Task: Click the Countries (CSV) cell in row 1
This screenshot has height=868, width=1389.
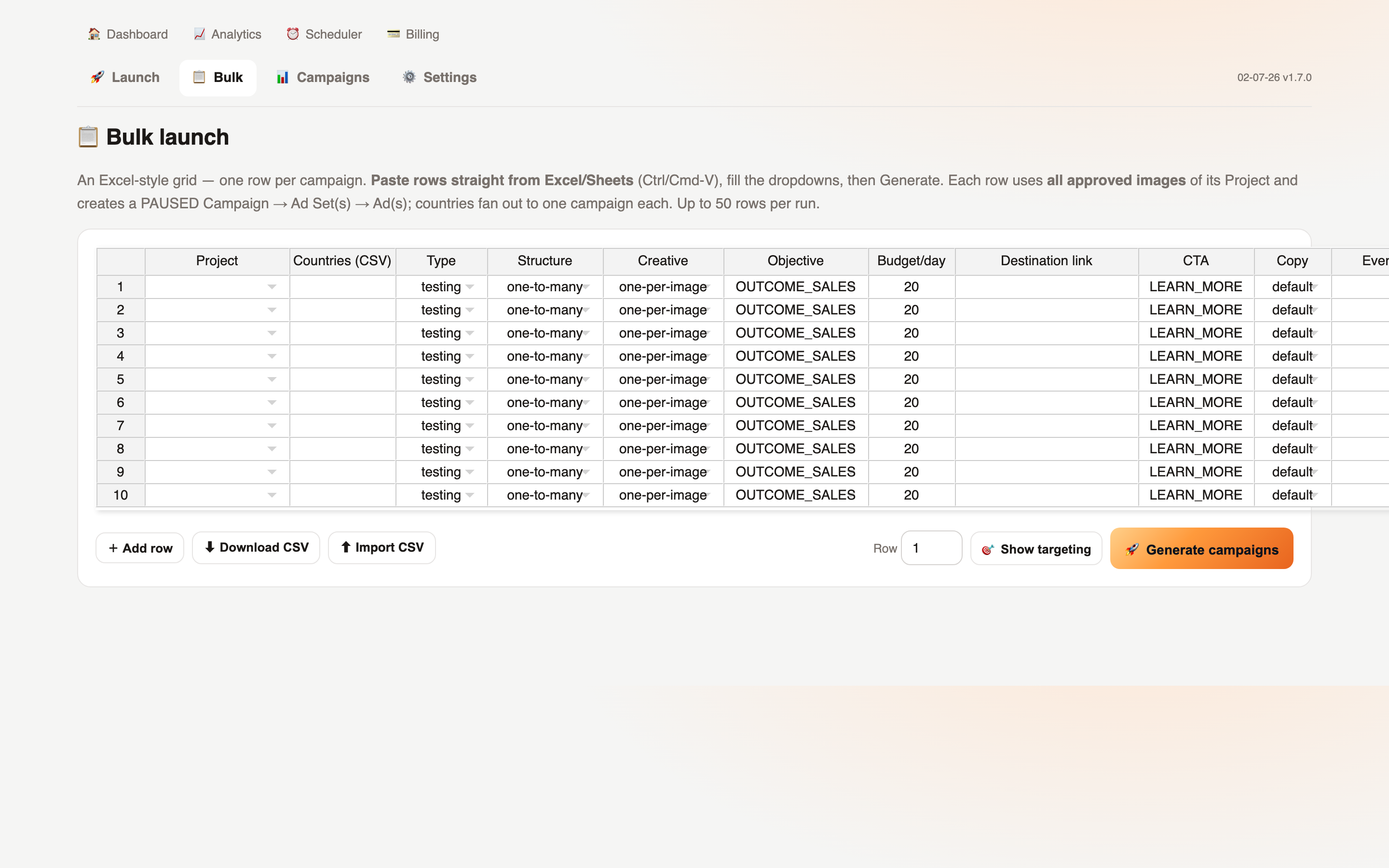Action: [x=342, y=287]
